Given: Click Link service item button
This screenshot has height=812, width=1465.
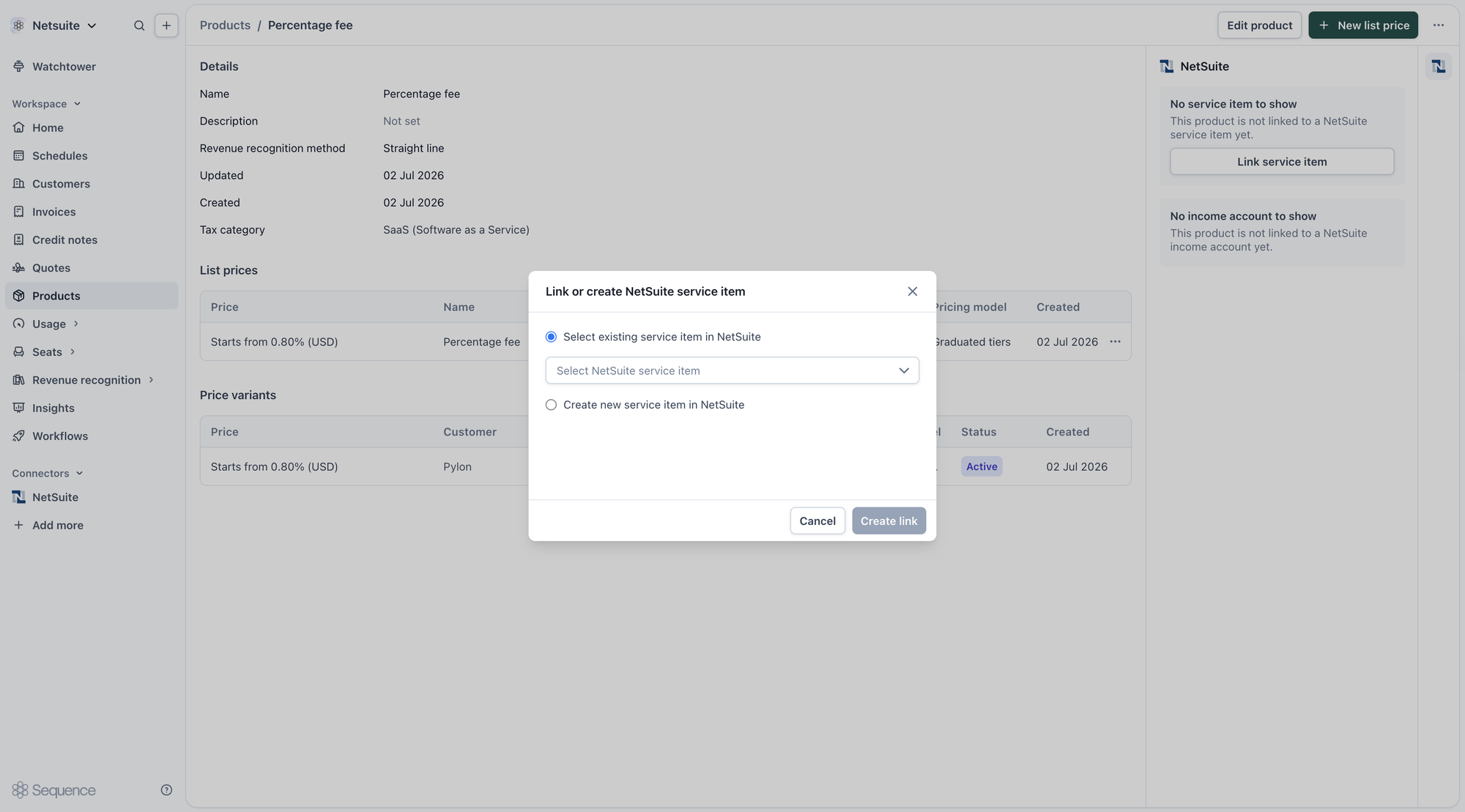Looking at the screenshot, I should tap(1282, 162).
